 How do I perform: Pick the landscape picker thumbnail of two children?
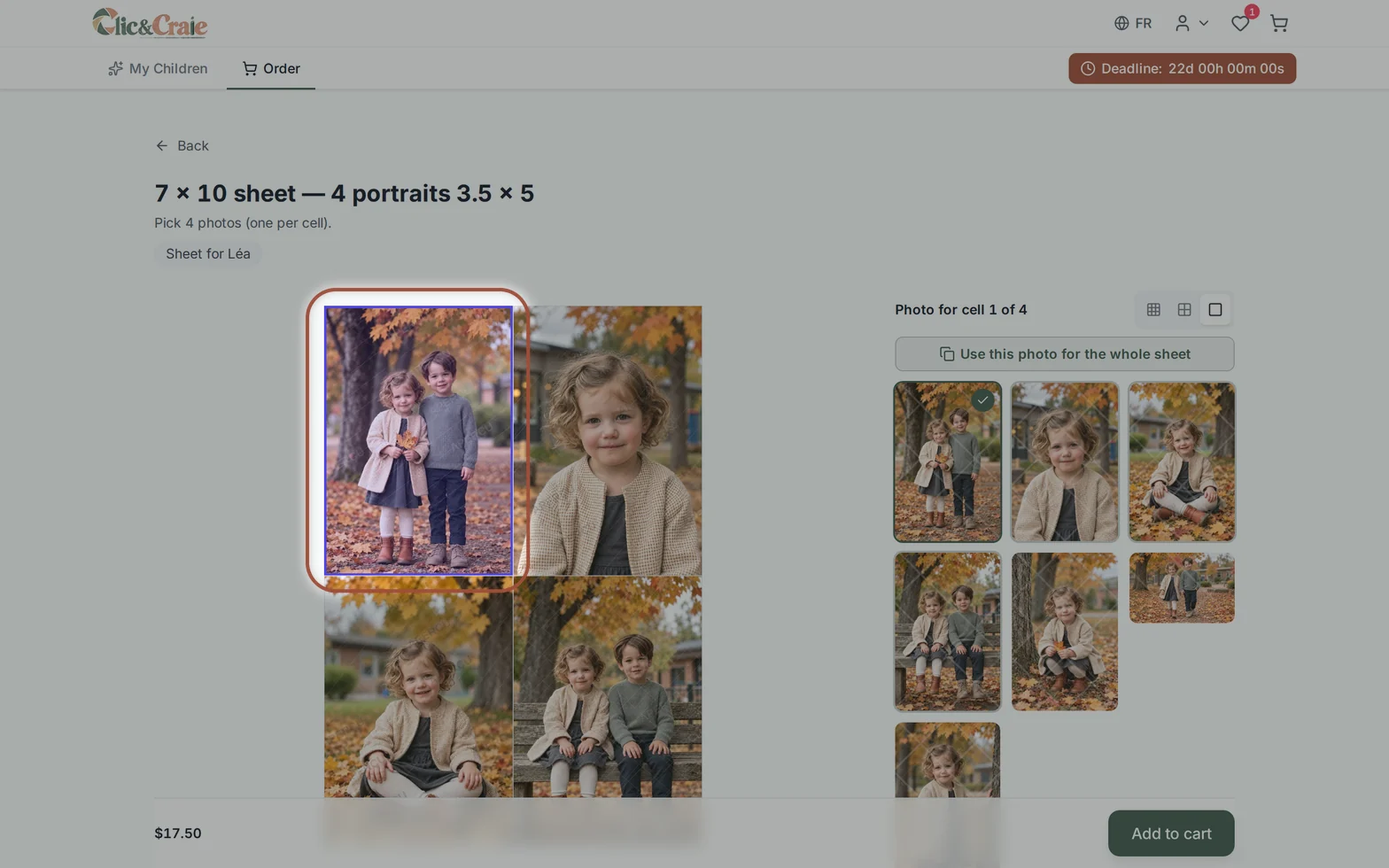[1182, 588]
